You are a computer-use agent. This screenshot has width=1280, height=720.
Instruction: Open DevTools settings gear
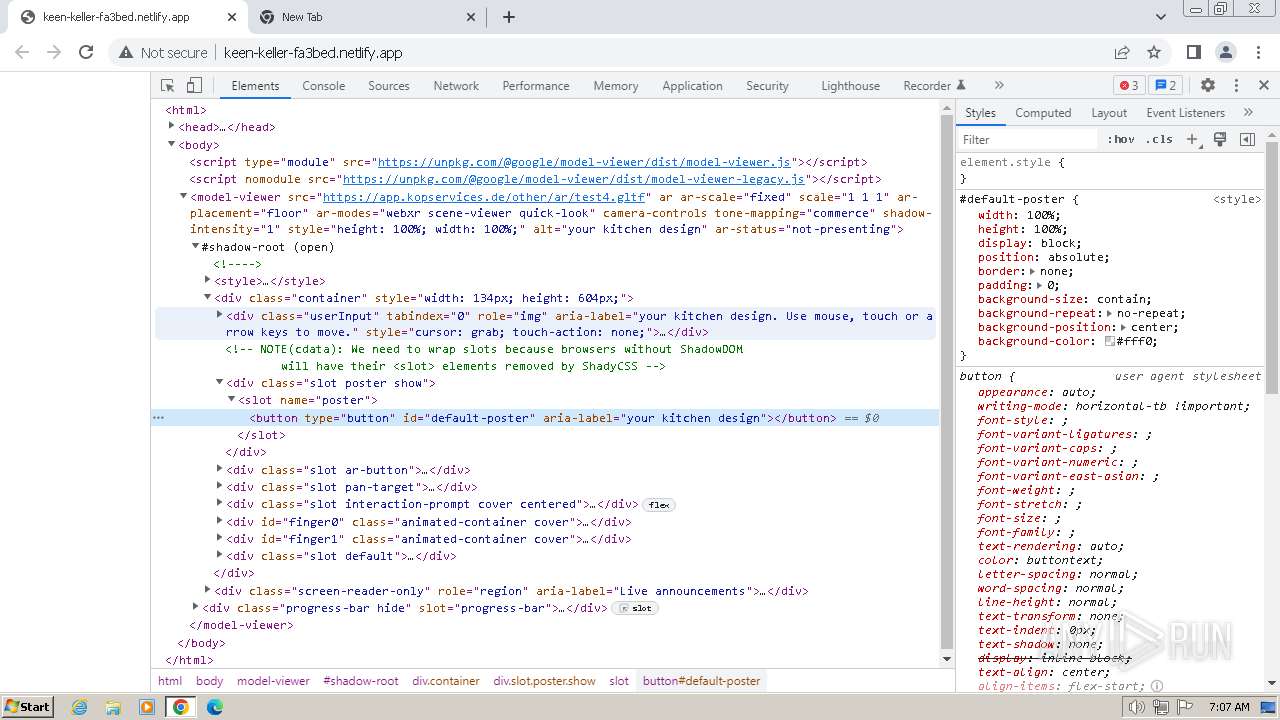pyautogui.click(x=1208, y=86)
